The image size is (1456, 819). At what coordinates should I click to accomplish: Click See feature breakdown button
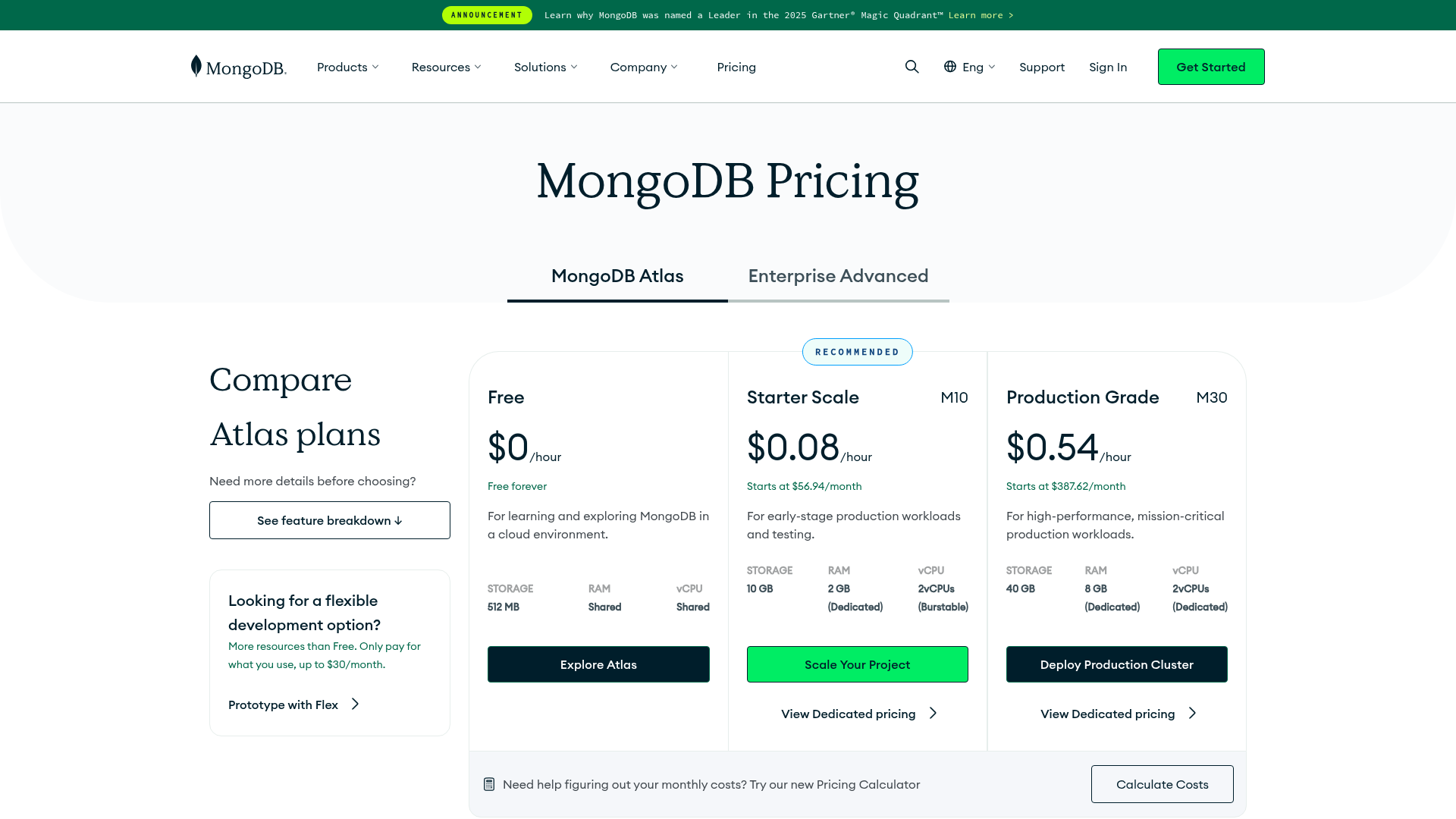click(330, 520)
